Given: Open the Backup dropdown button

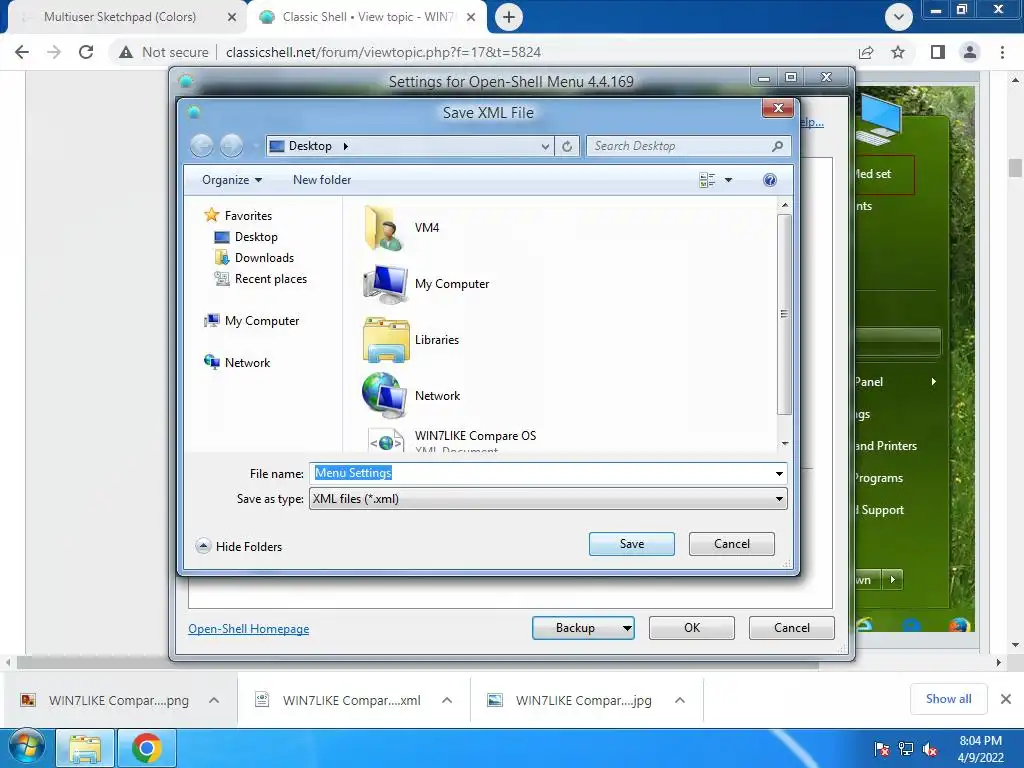Looking at the screenshot, I should 626,628.
